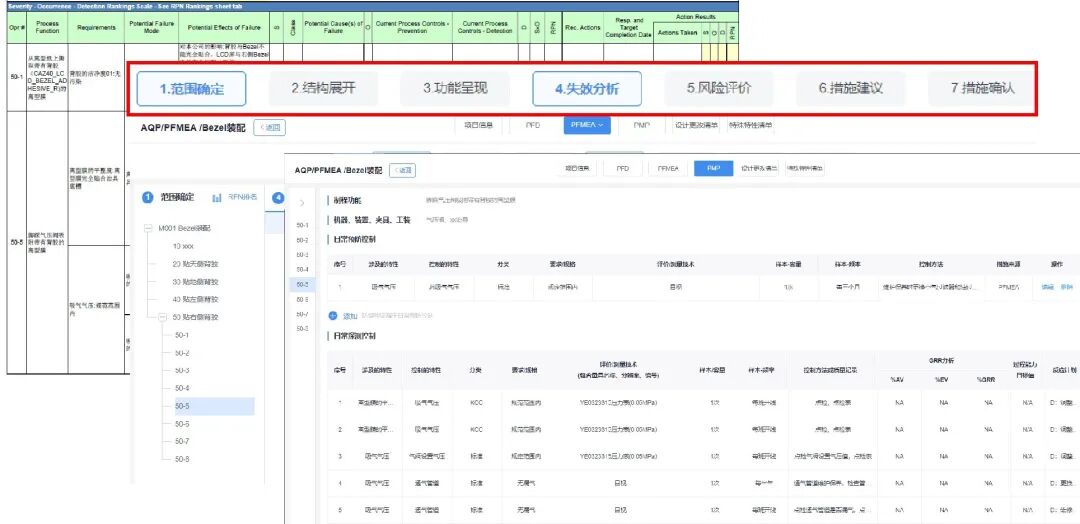This screenshot has height=524, width=1080.
Task: Click the blue plus add icon
Action: [333, 316]
